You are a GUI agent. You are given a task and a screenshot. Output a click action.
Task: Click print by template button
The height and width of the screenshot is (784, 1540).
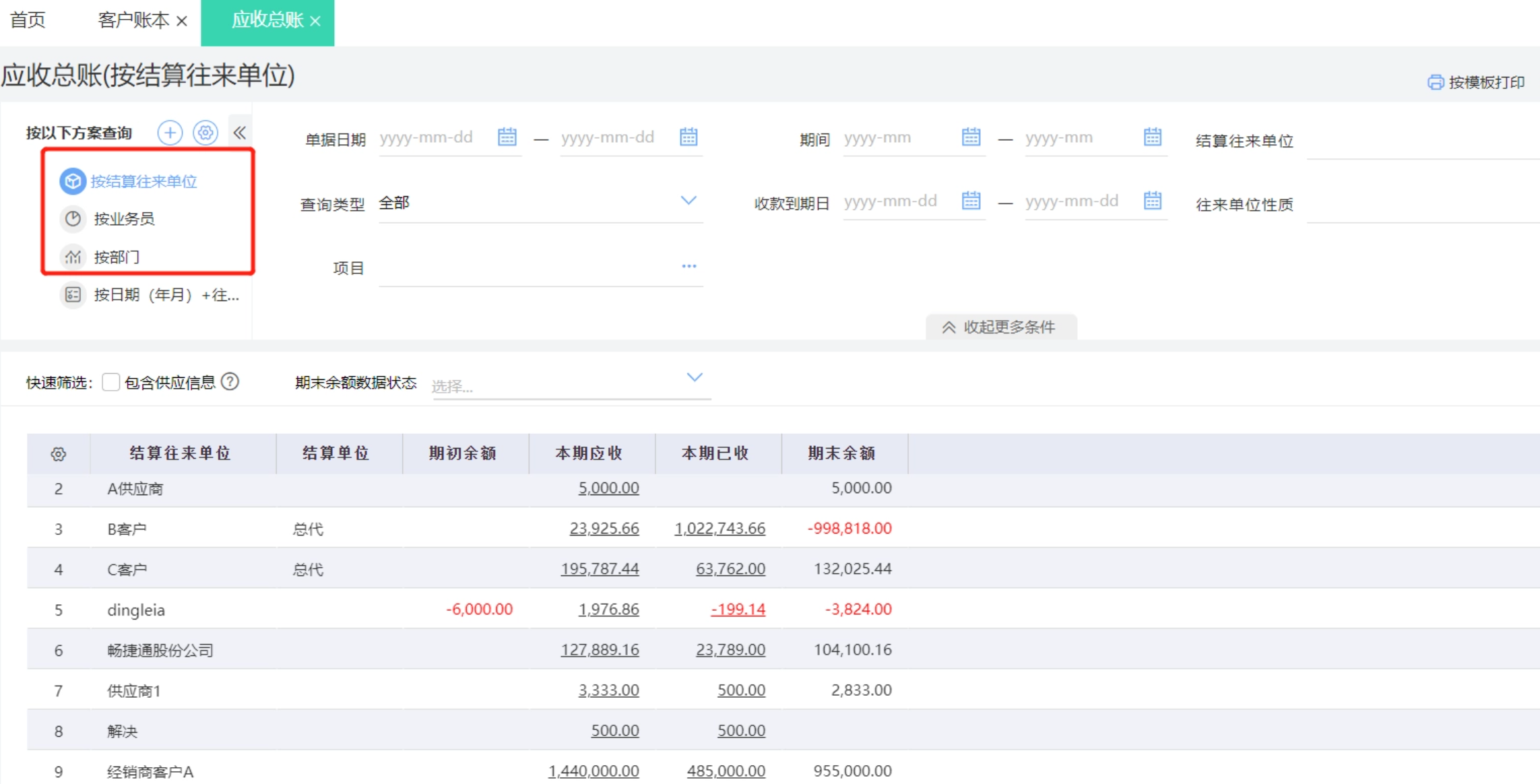tap(1475, 82)
